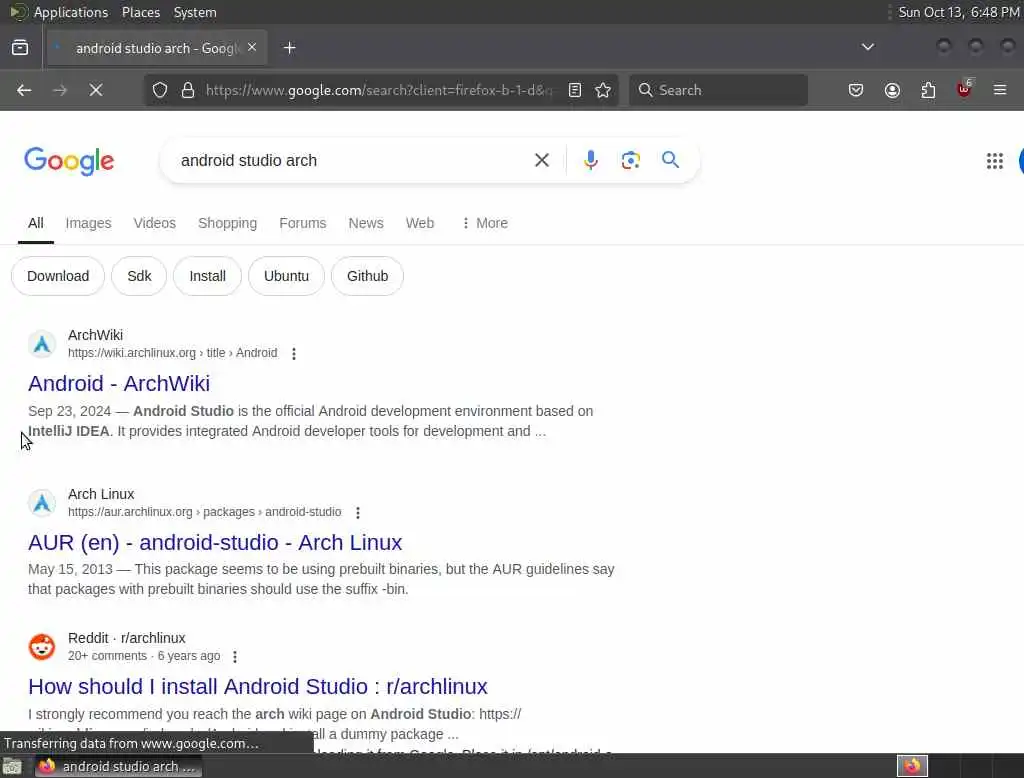Apply the Install suggestion chip
Image resolution: width=1024 pixels, height=778 pixels.
[208, 276]
